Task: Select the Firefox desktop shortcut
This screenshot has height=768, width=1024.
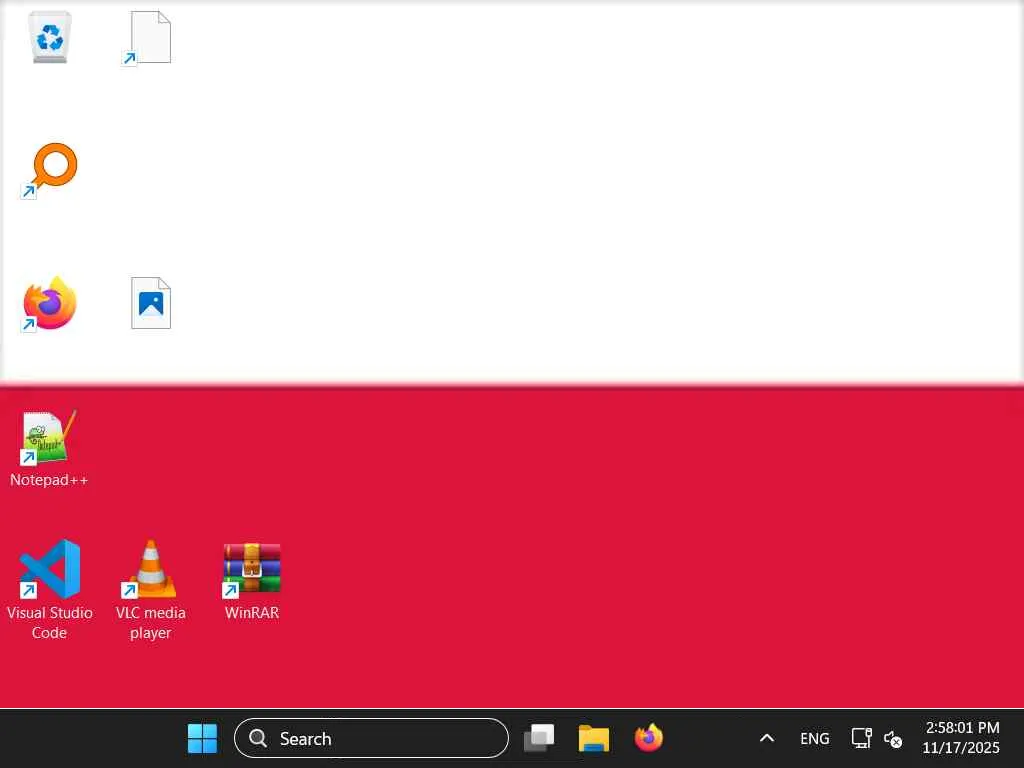Action: point(50,304)
